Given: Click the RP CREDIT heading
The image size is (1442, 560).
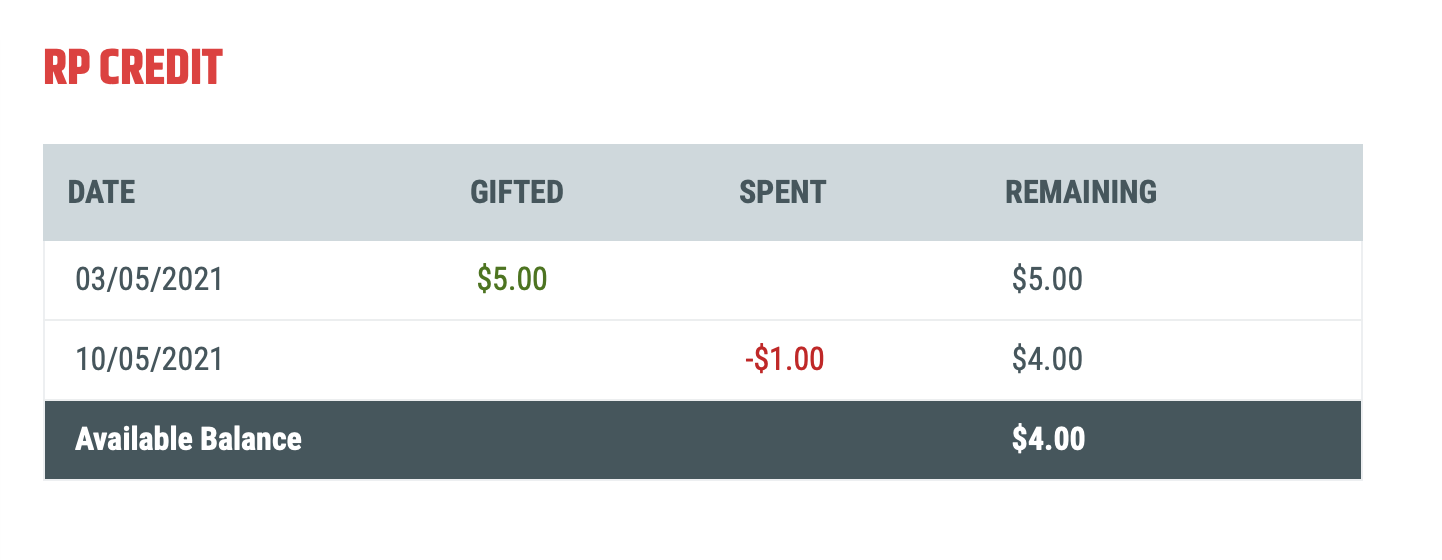Looking at the screenshot, I should coord(133,68).
